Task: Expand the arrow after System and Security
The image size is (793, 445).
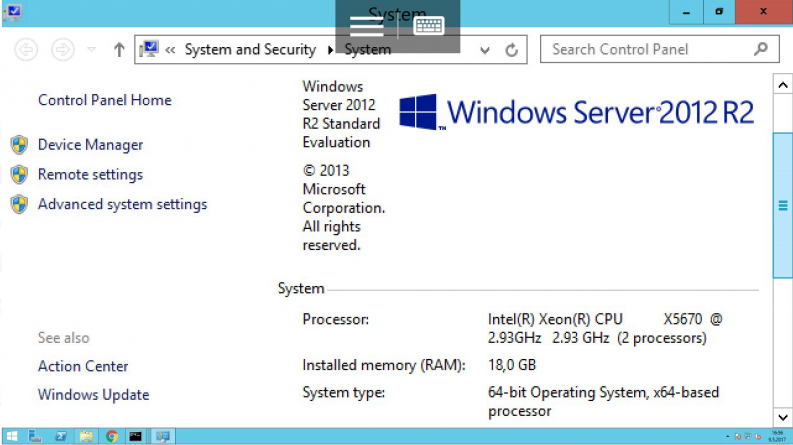Action: pos(330,50)
